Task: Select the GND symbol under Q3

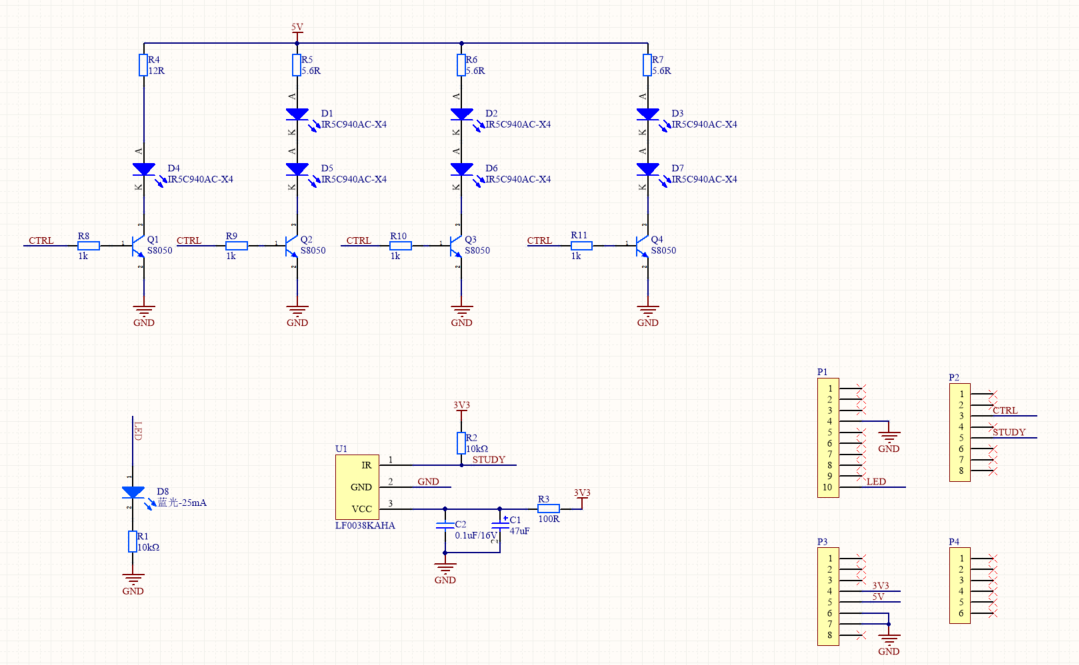Action: pos(462,315)
